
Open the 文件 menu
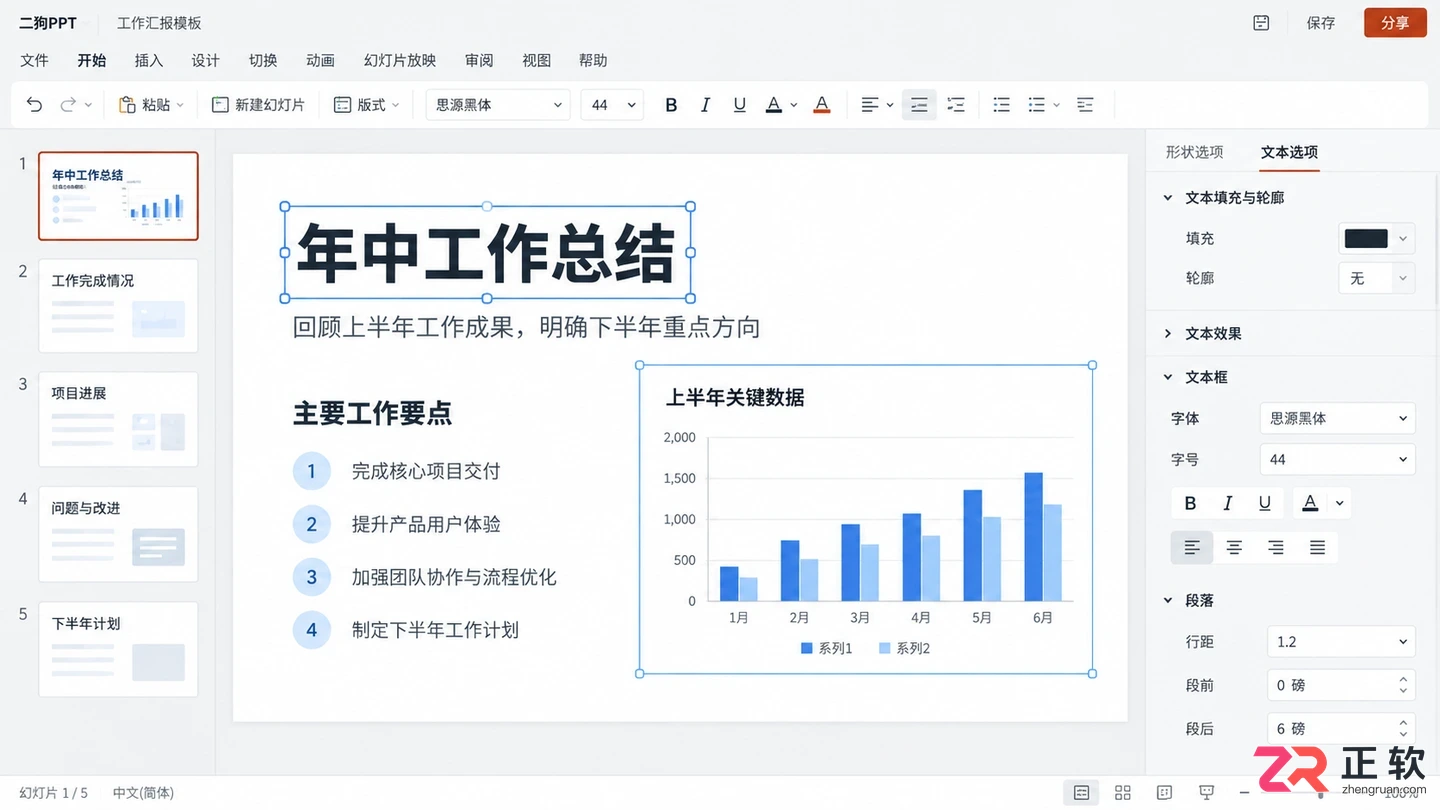point(35,60)
